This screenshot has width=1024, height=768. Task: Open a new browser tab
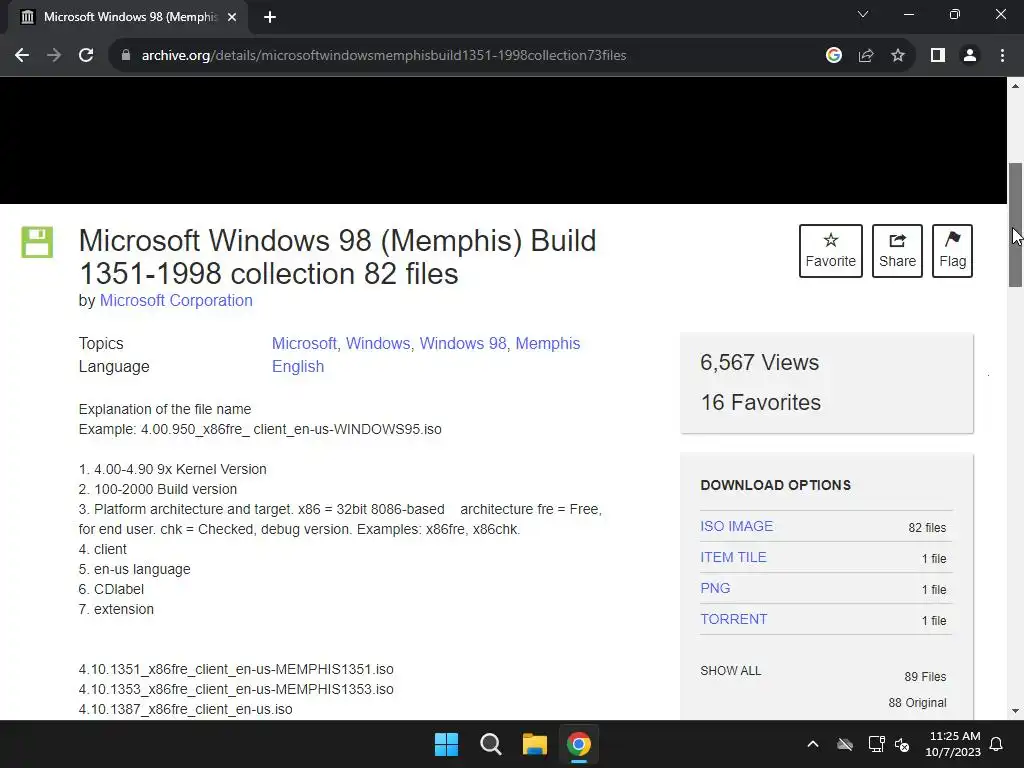pyautogui.click(x=270, y=18)
